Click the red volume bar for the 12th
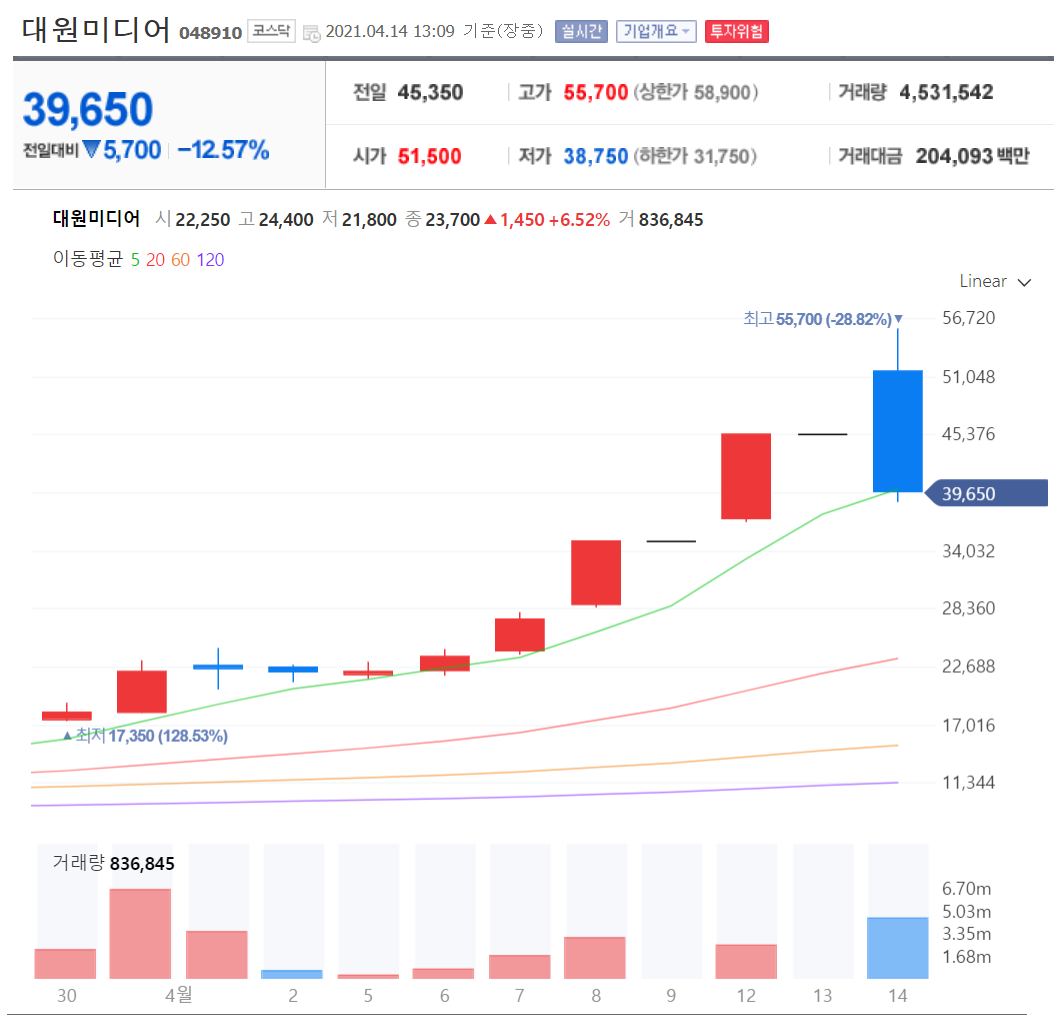The height and width of the screenshot is (1032, 1063). coord(746,961)
